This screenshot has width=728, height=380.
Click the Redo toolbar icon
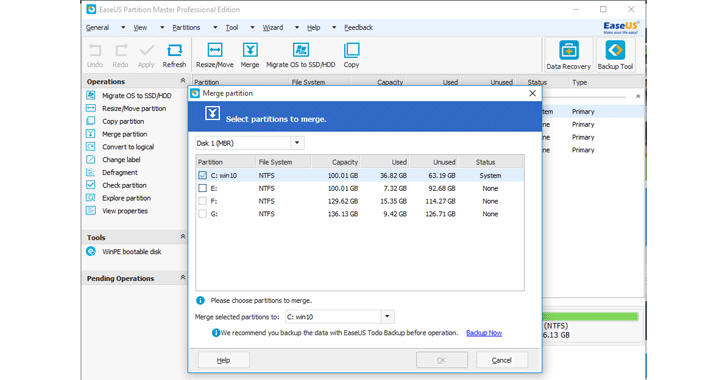pyautogui.click(x=120, y=50)
